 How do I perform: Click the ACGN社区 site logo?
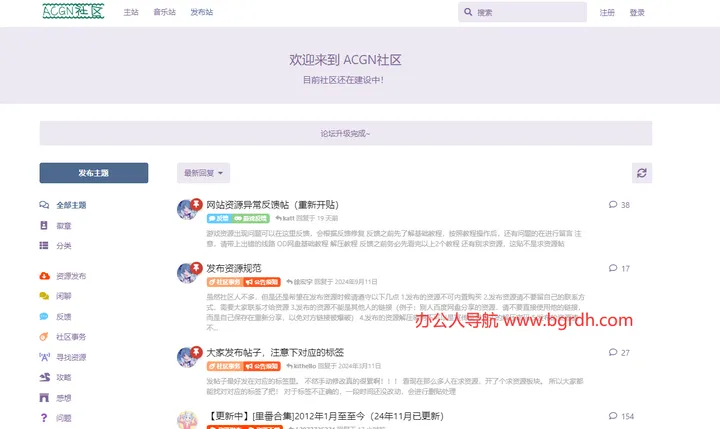point(73,11)
